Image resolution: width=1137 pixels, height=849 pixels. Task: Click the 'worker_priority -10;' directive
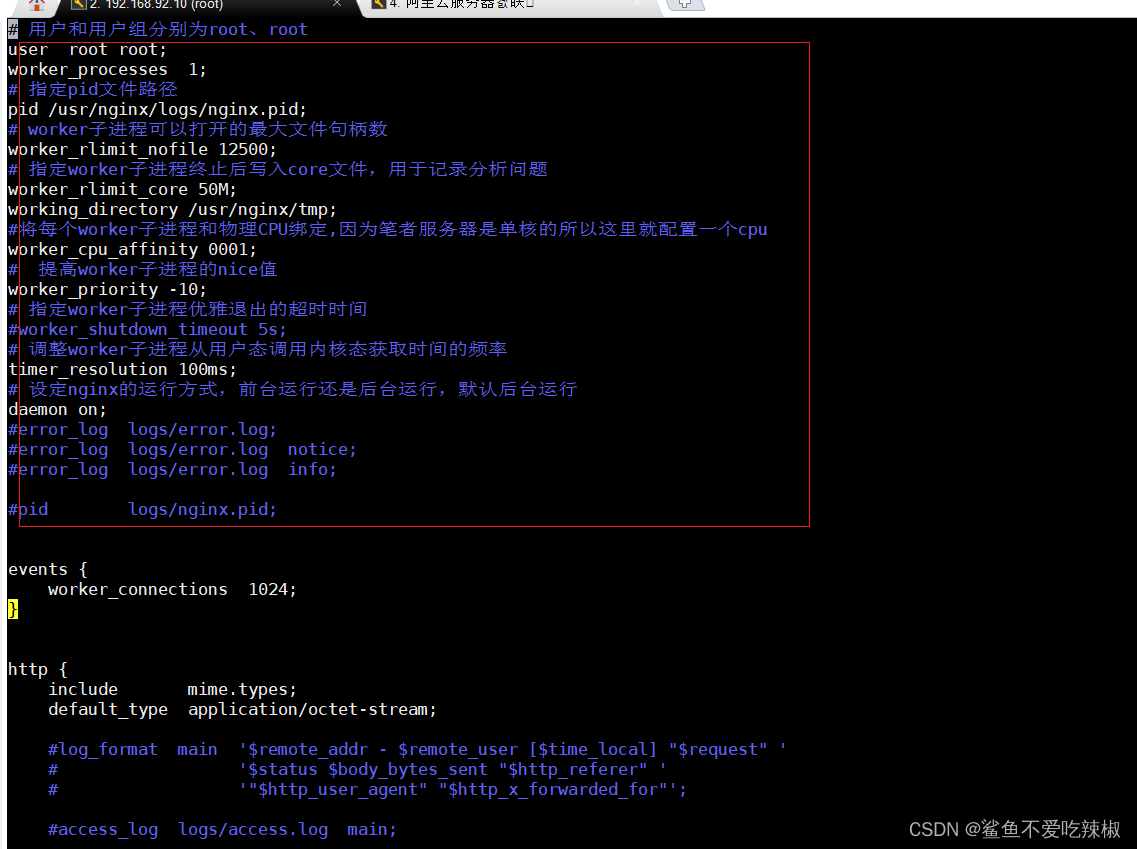107,290
